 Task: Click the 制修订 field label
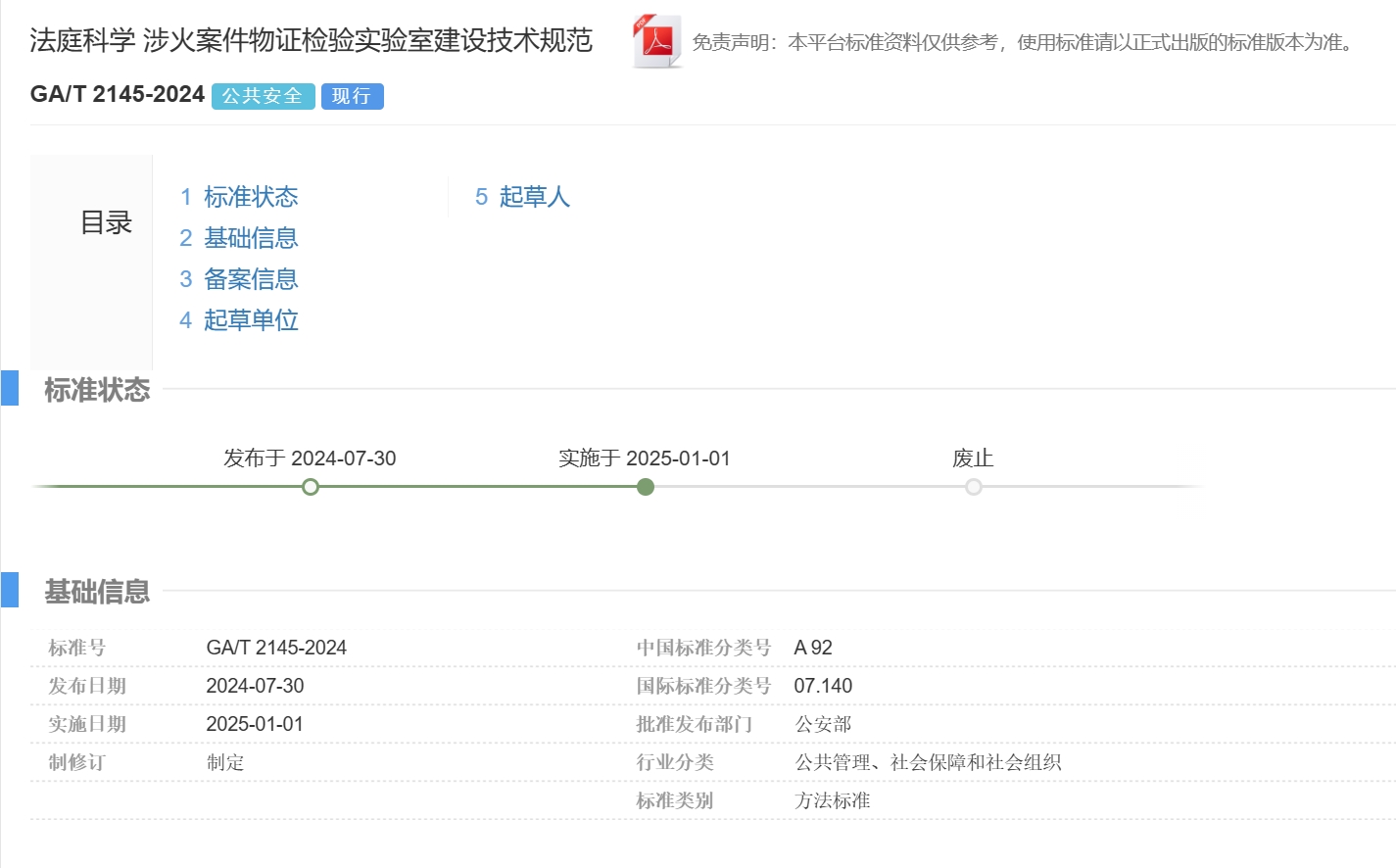(x=77, y=762)
